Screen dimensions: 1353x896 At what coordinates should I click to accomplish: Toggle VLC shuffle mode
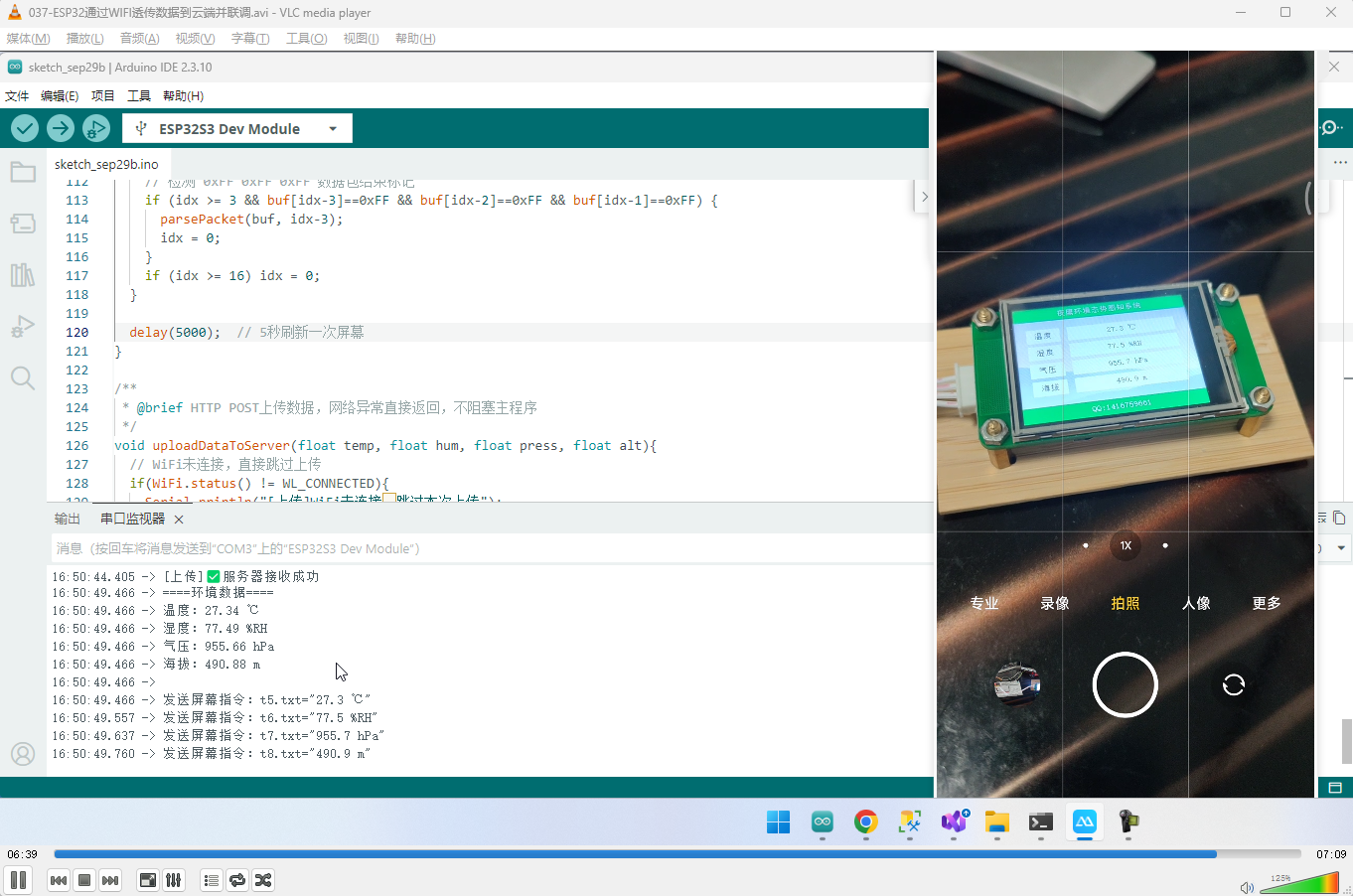[263, 880]
